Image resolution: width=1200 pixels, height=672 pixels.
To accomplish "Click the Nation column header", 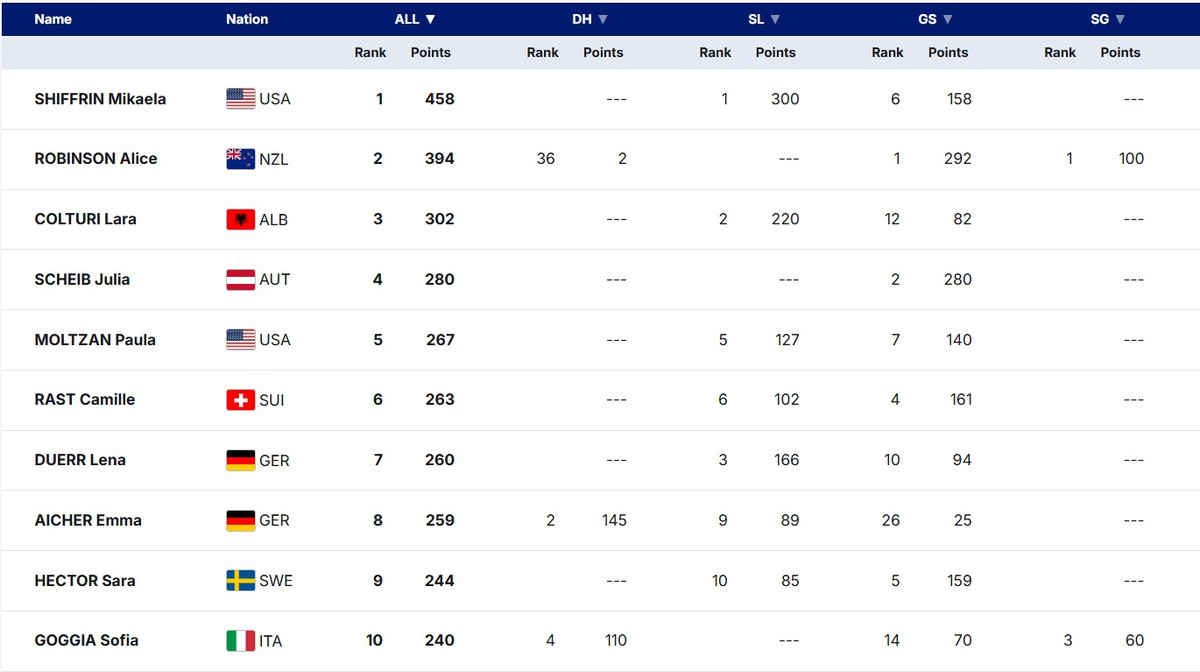I will click(247, 19).
